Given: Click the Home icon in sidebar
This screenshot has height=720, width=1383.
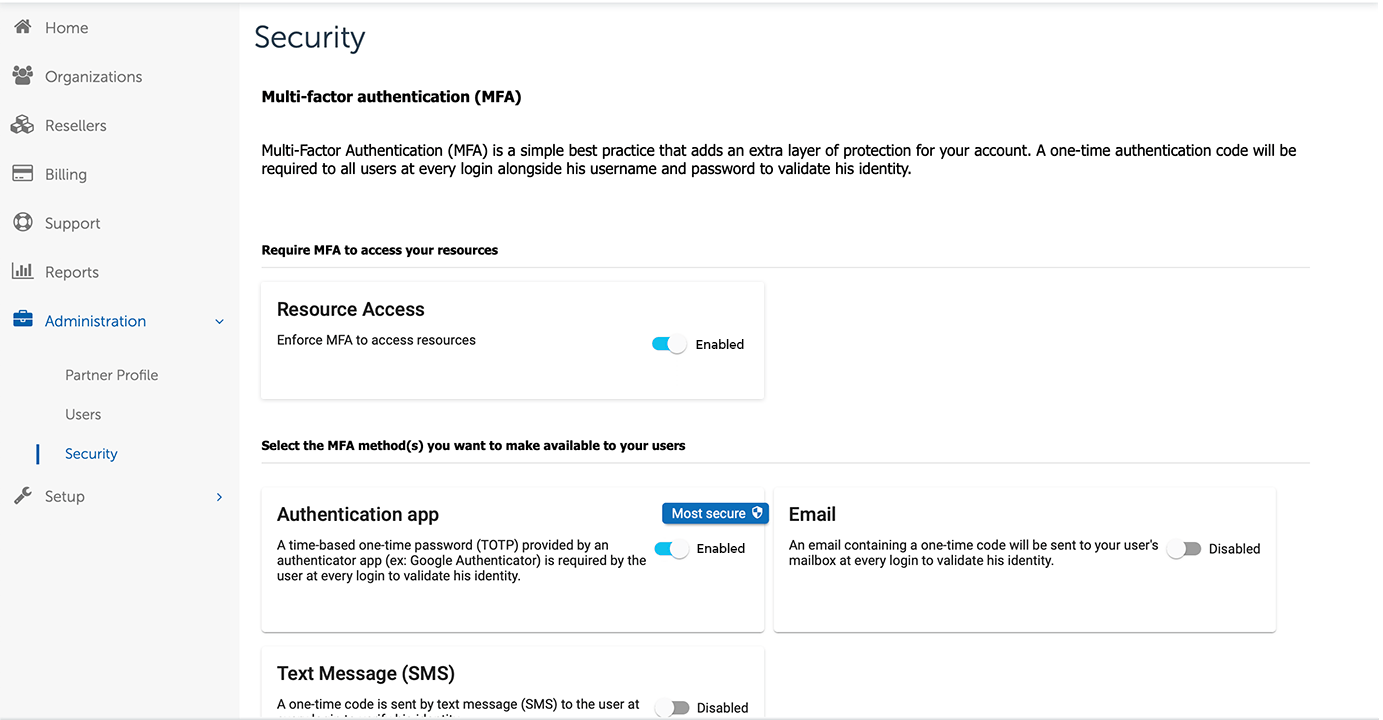Looking at the screenshot, I should pos(22,26).
